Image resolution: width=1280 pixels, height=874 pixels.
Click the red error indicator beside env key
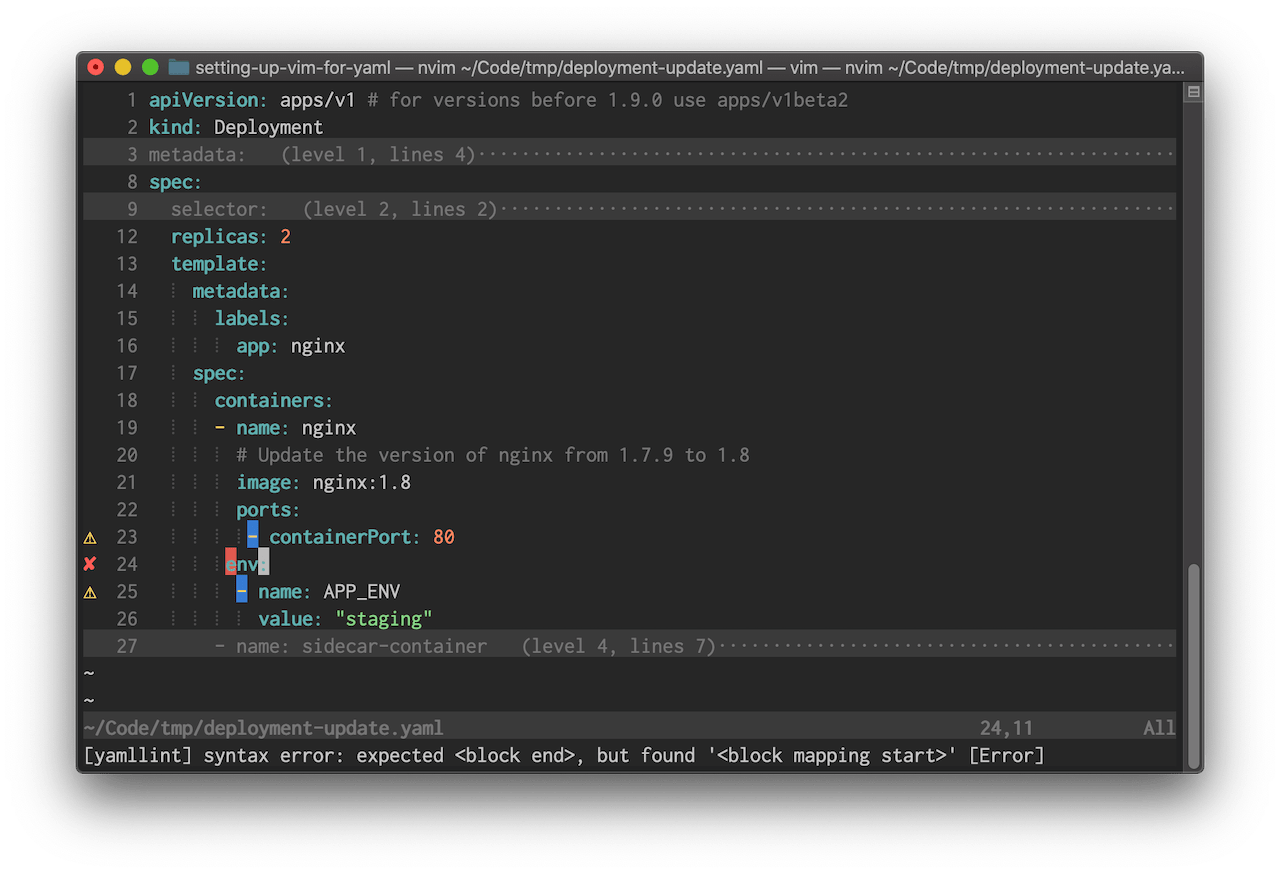(231, 563)
